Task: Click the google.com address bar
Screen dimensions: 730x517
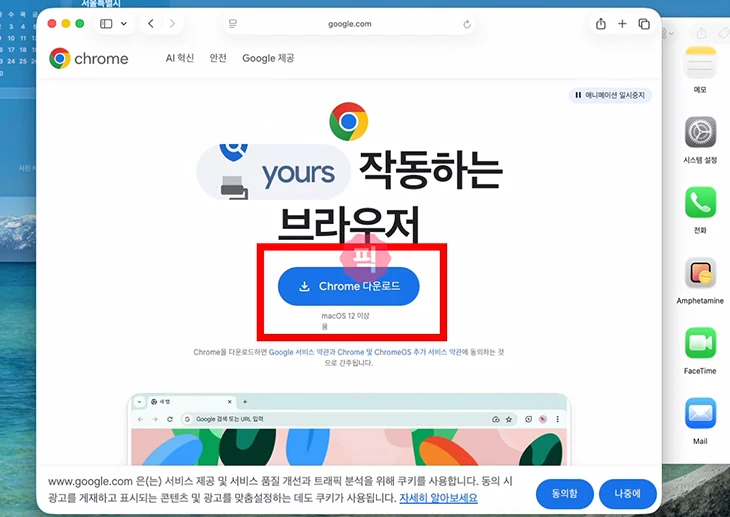Action: [349, 24]
